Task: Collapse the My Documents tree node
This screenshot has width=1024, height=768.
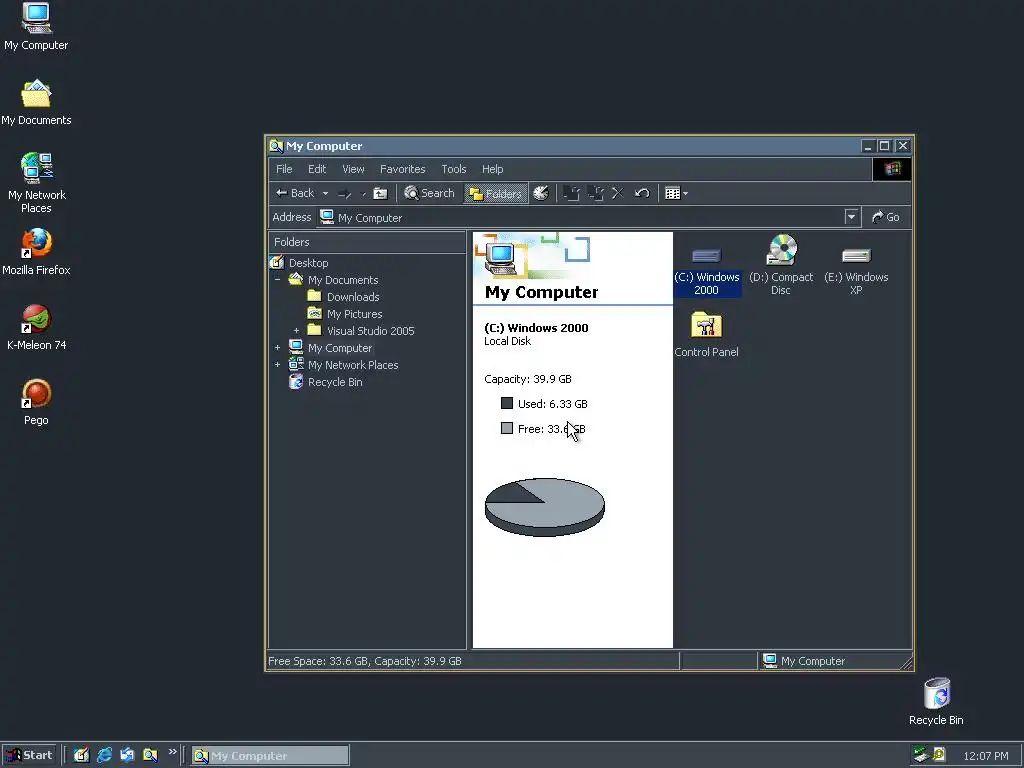Action: coord(278,280)
